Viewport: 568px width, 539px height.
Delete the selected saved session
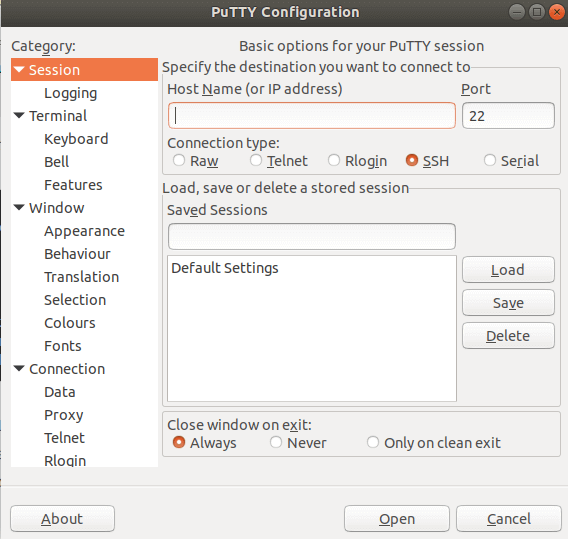pyautogui.click(x=508, y=336)
